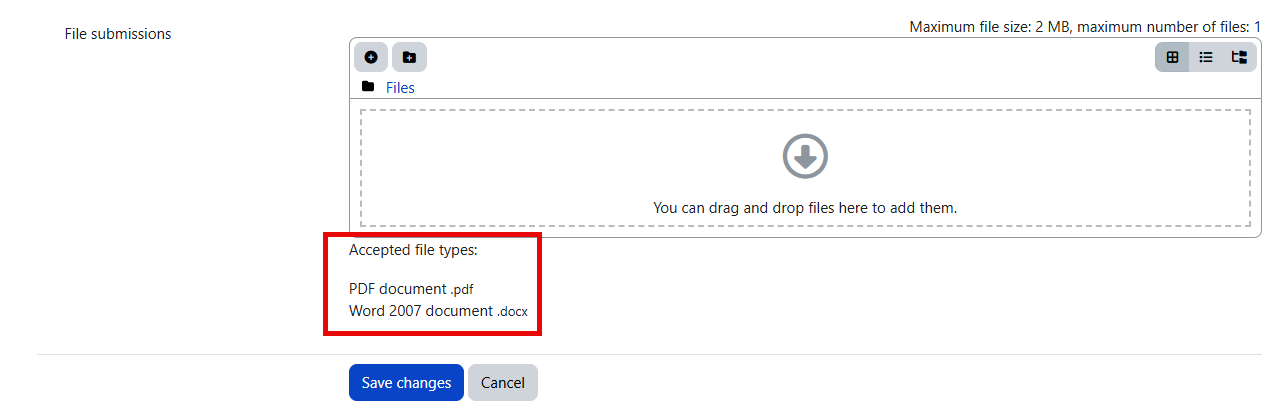The width and height of the screenshot is (1281, 417).
Task: Click the Create folder icon
Action: click(409, 57)
